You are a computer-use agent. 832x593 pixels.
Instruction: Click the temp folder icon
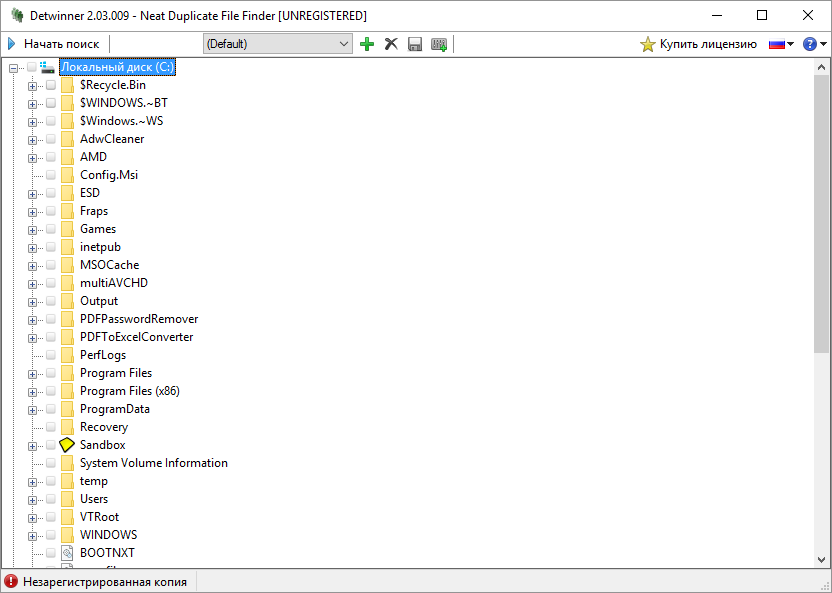click(x=67, y=481)
